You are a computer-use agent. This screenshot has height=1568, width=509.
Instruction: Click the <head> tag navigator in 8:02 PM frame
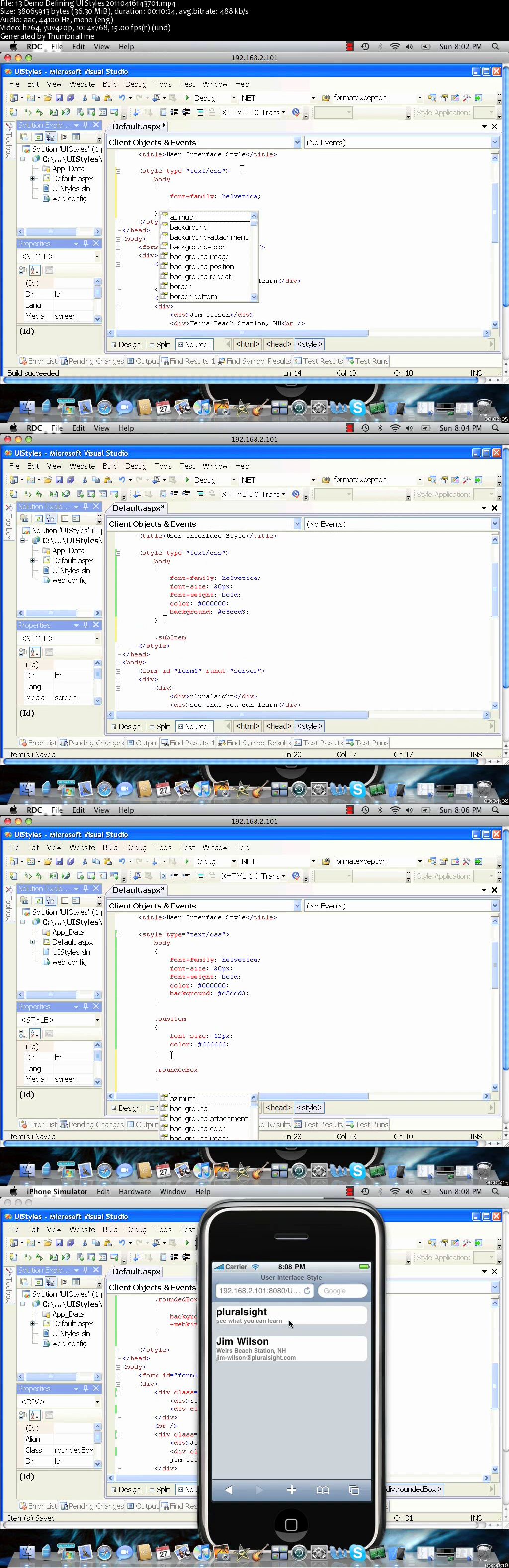pos(278,344)
